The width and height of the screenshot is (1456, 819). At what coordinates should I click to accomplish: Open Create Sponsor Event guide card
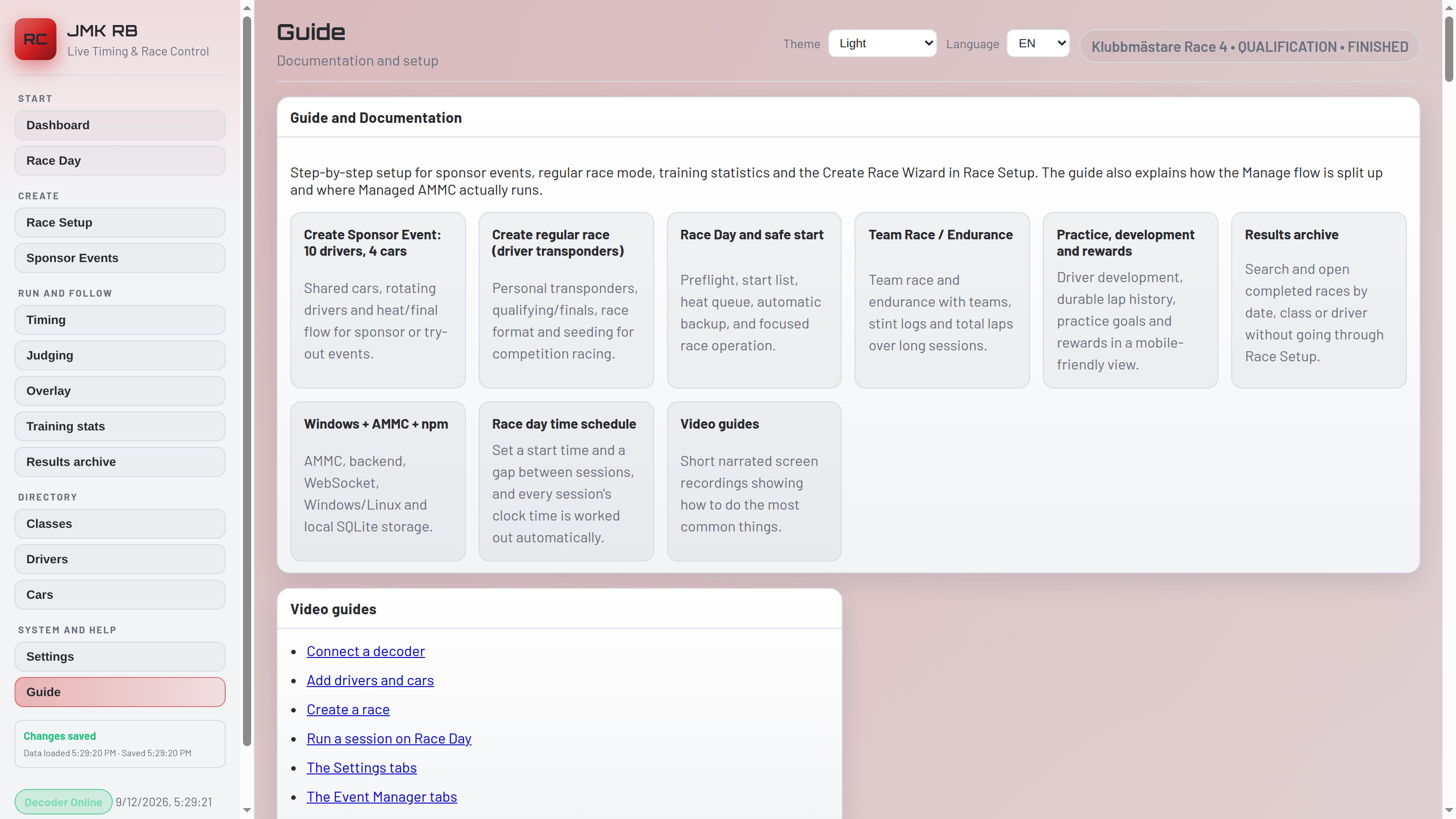[x=378, y=300]
